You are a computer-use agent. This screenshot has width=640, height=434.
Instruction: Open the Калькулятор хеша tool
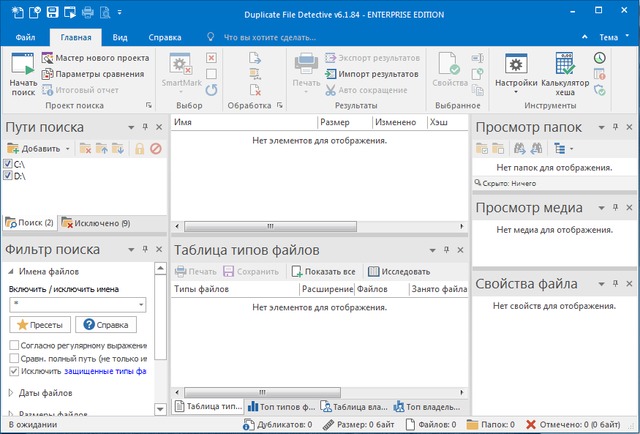pos(565,63)
